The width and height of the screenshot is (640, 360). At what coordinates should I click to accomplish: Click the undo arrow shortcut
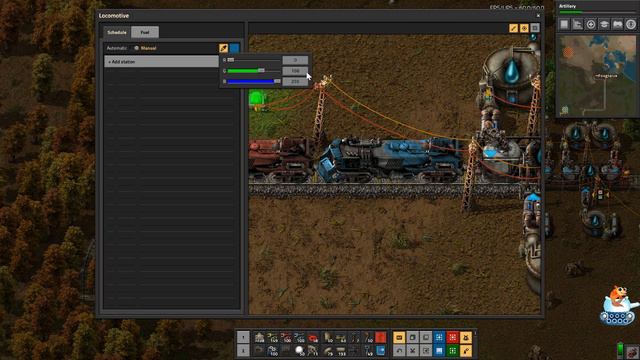(x=399, y=351)
